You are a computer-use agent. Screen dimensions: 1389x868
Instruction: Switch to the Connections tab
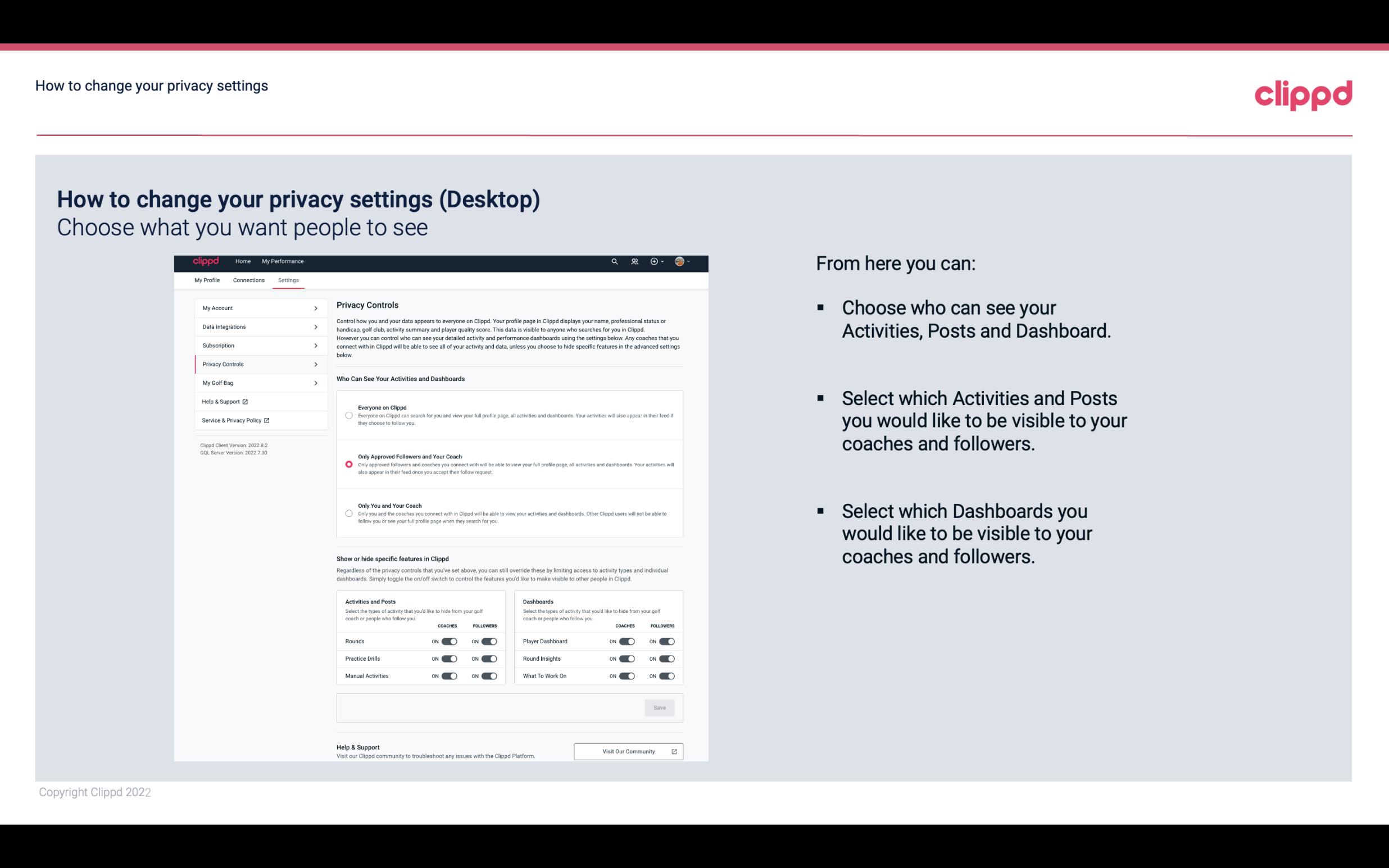point(249,280)
